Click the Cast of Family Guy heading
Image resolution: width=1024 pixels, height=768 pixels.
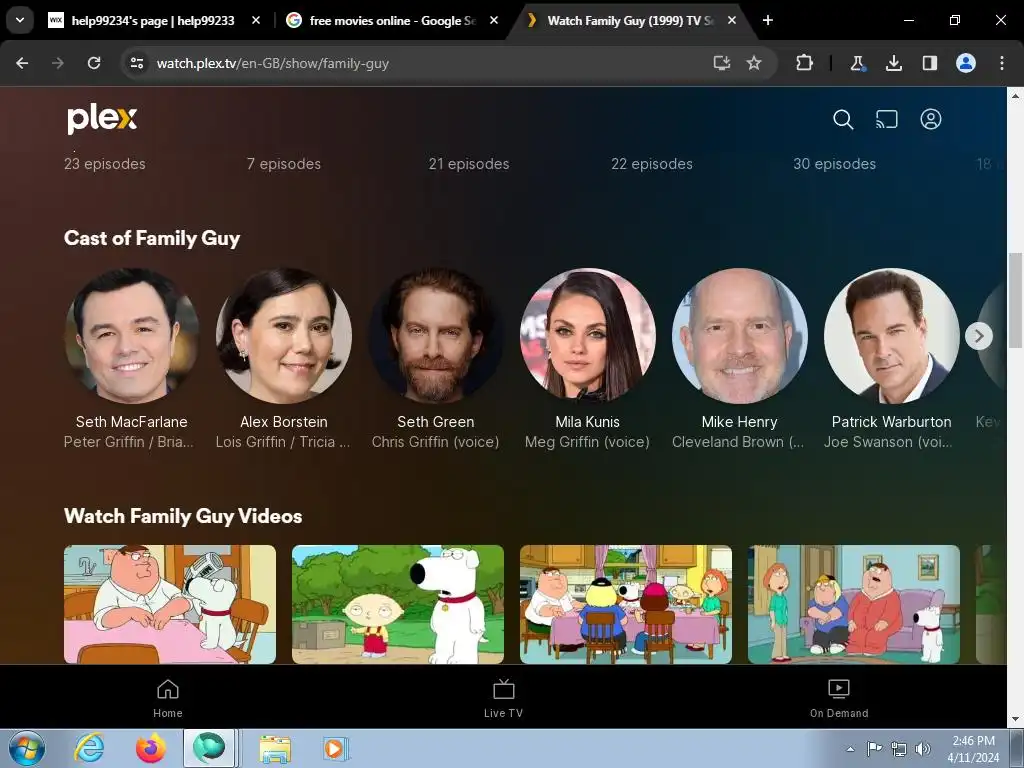click(152, 238)
